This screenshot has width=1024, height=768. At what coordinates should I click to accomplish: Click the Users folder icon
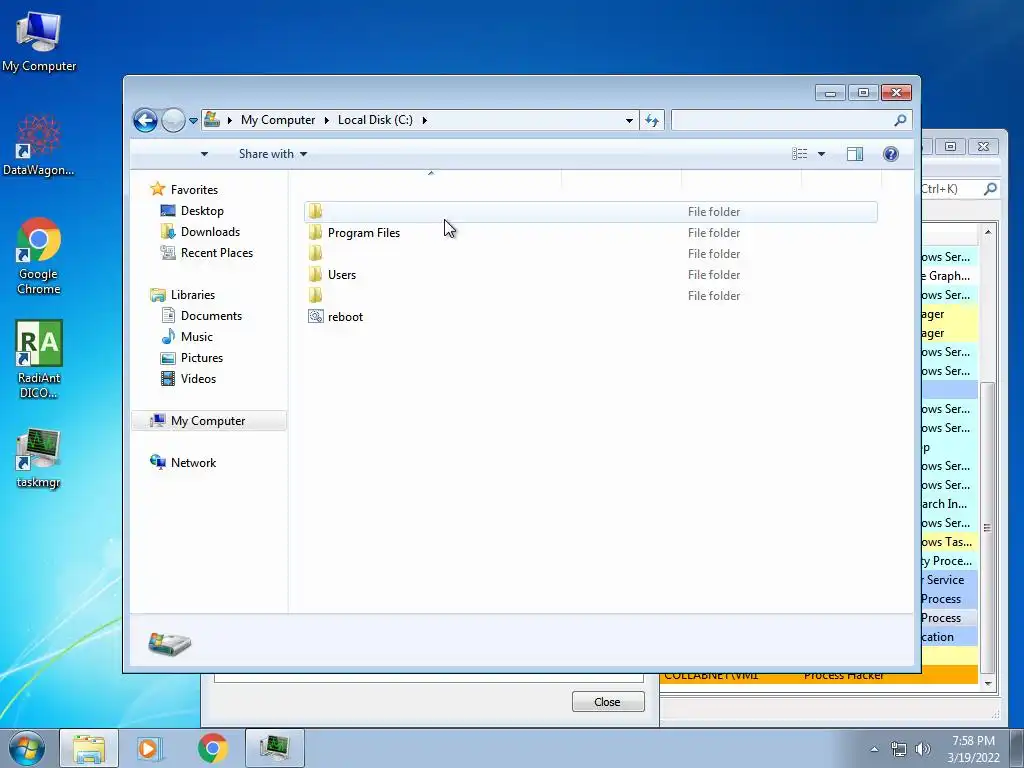coord(315,274)
